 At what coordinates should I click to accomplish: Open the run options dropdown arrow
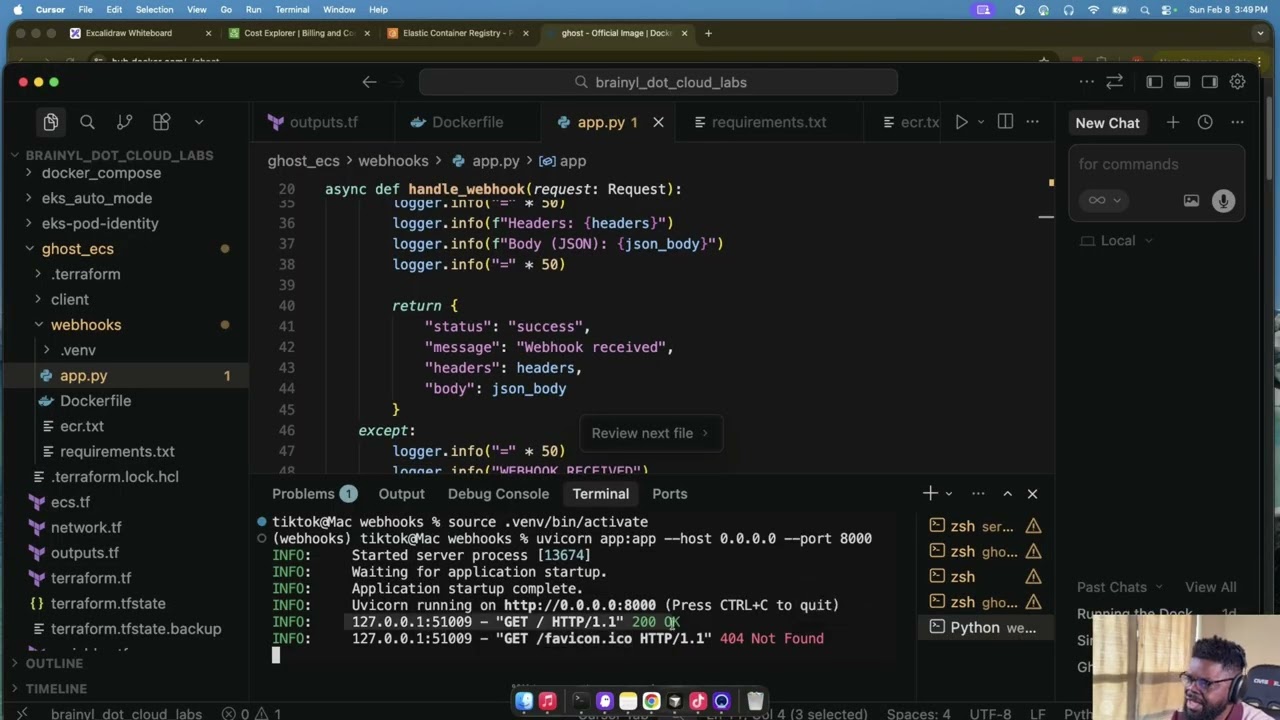point(980,122)
